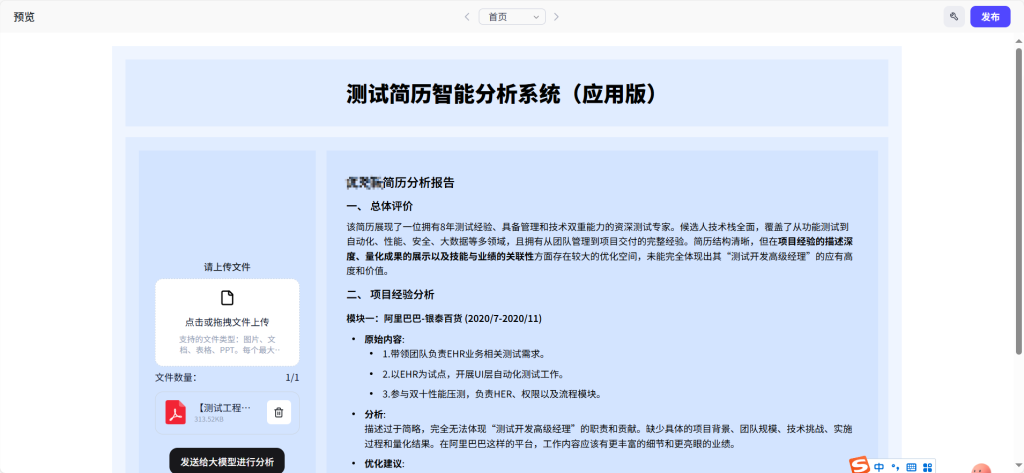The image size is (1024, 473).
Task: Open the wrench debug tool icon
Action: coord(954,17)
